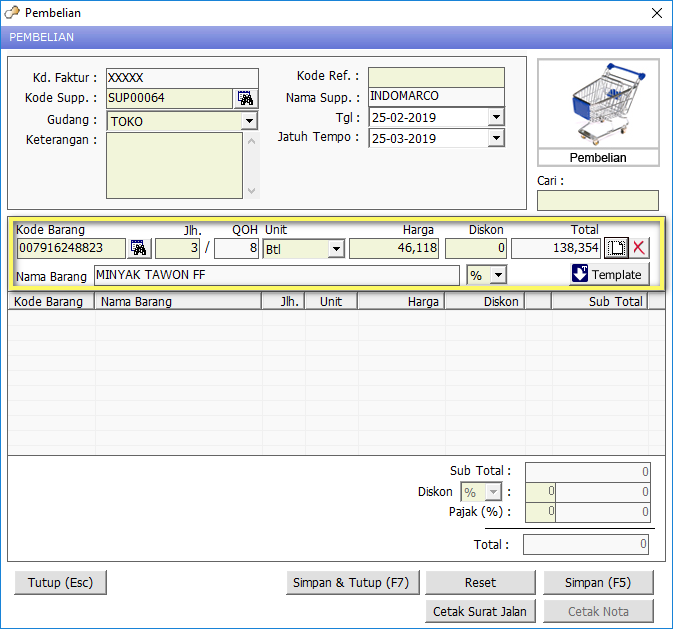
Task: Expand the Unit Btl dropdown
Action: click(336, 249)
